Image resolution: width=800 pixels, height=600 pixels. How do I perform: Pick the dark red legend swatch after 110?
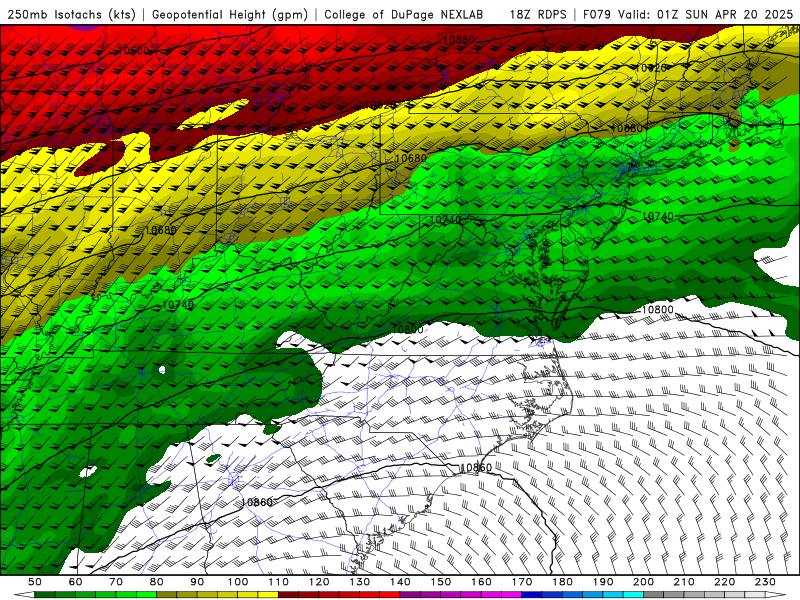coord(288,595)
